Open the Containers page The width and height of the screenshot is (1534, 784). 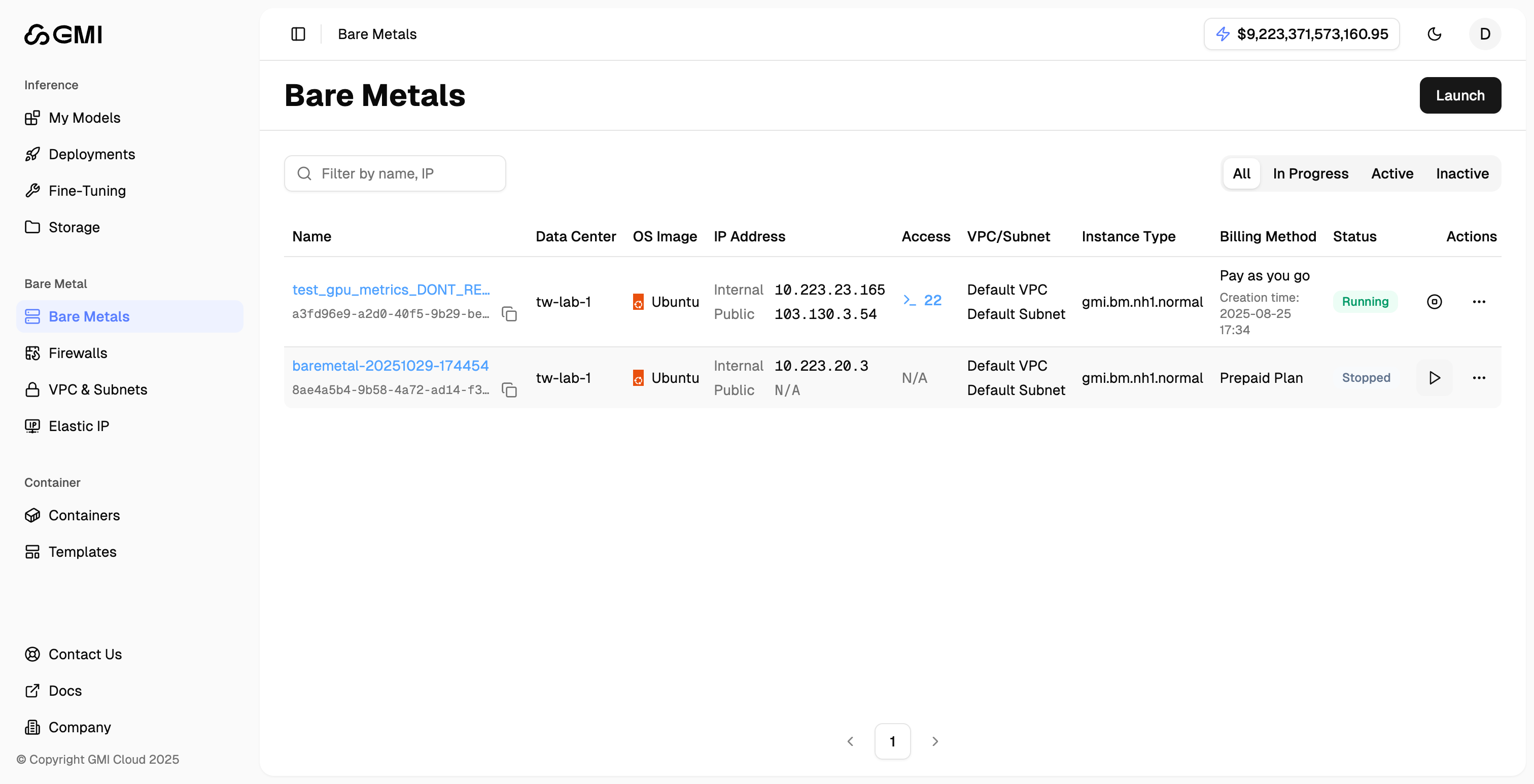84,515
